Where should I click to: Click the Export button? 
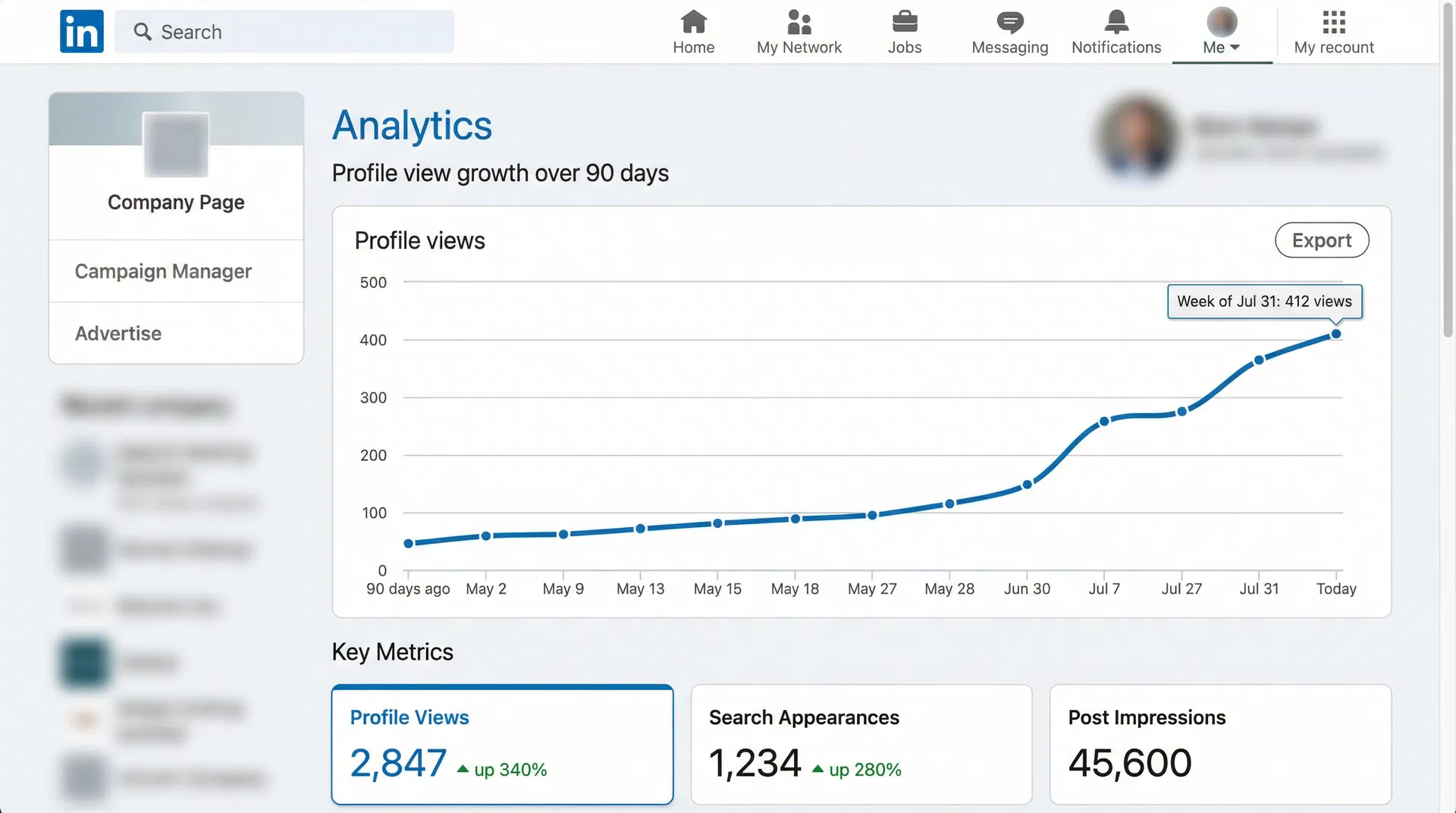pyautogui.click(x=1322, y=240)
